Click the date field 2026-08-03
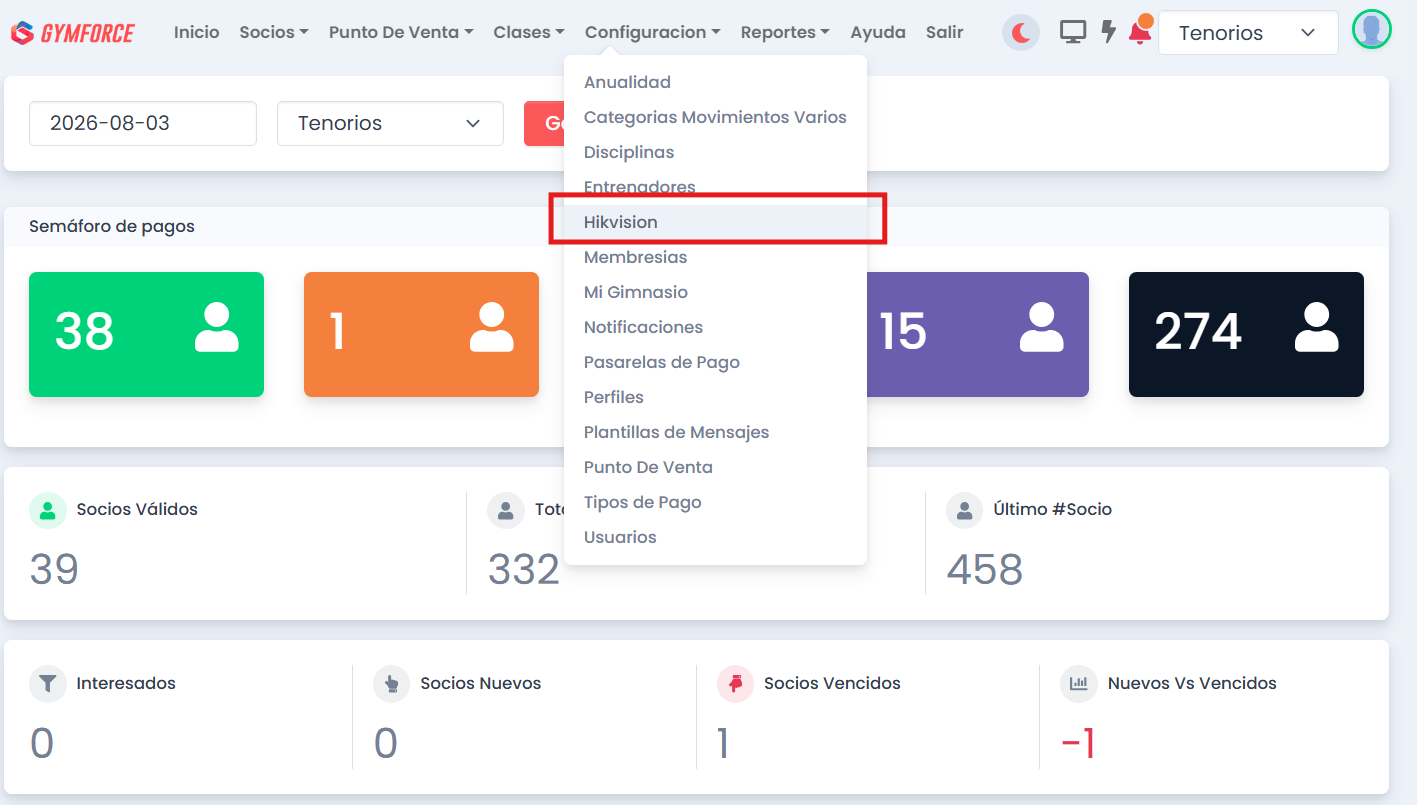Screen dimensions: 1417x805 [x=143, y=123]
